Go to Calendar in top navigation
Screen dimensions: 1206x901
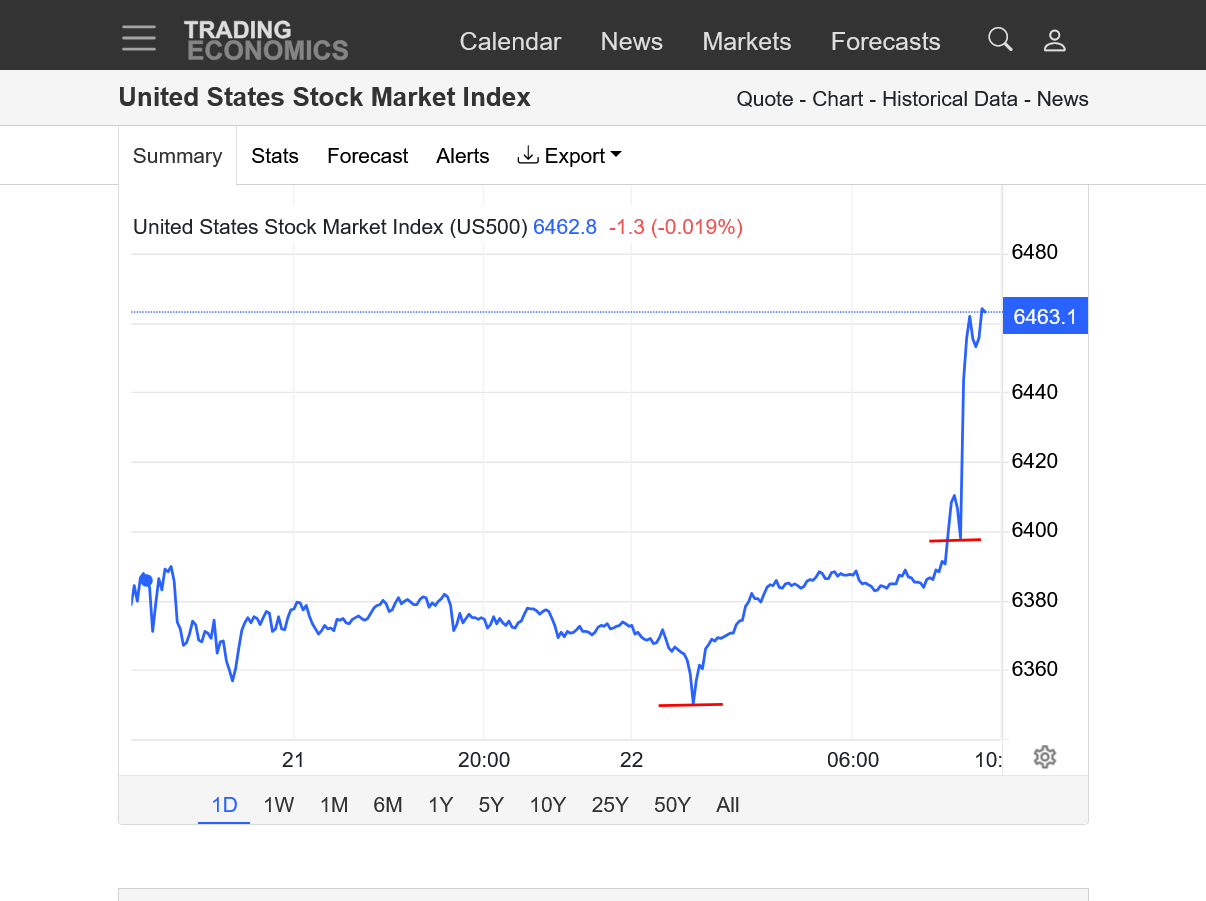tap(510, 41)
